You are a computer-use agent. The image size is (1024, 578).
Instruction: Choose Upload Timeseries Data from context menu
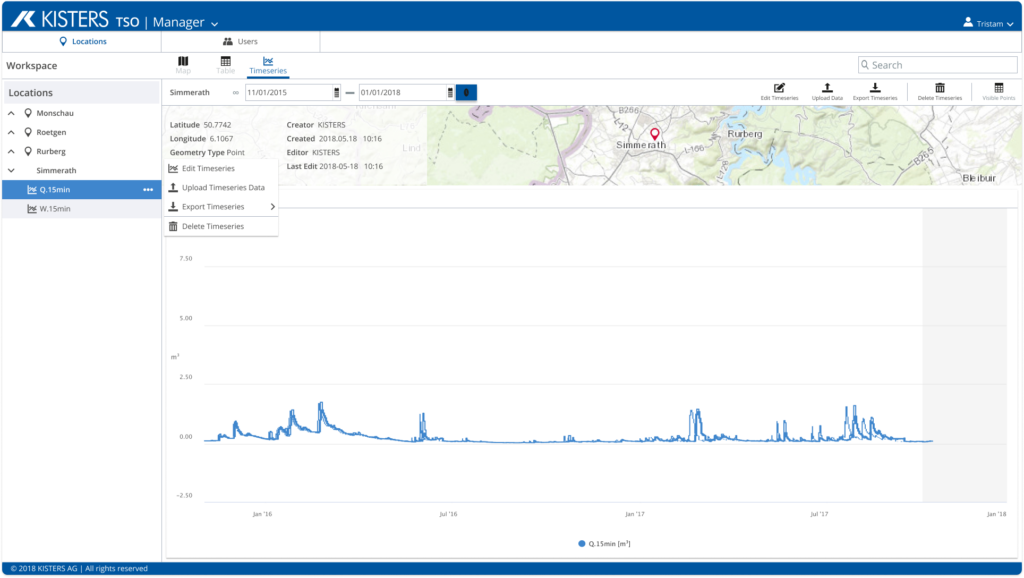(x=222, y=188)
